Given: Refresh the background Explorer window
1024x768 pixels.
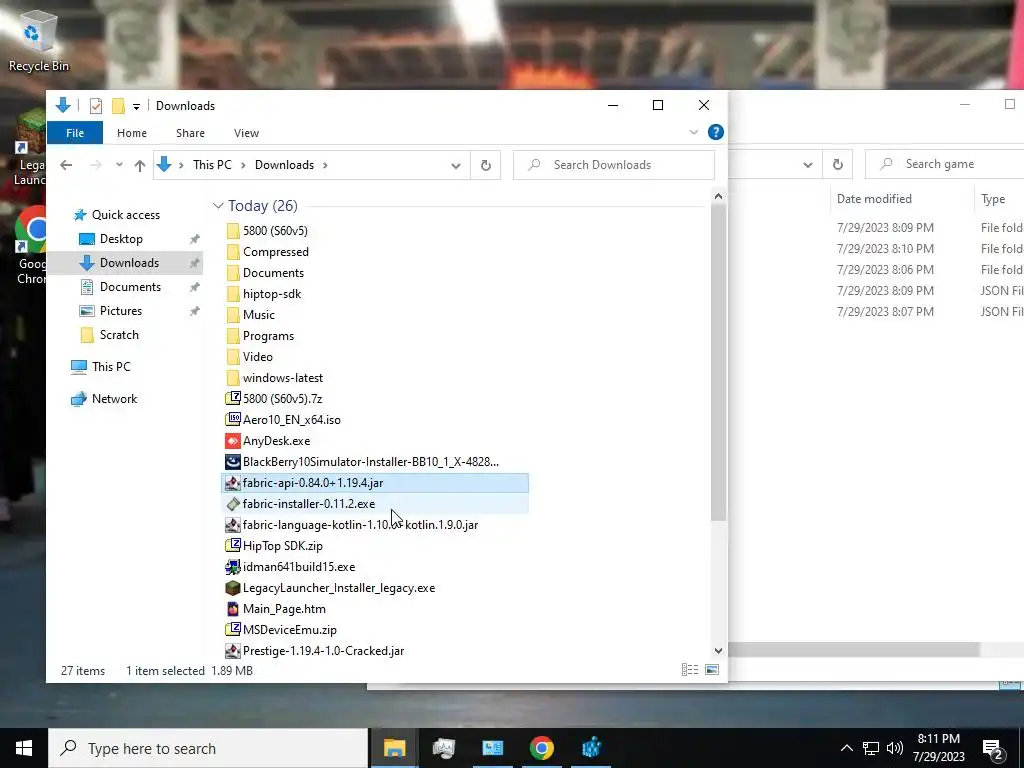Looking at the screenshot, I should [x=837, y=164].
